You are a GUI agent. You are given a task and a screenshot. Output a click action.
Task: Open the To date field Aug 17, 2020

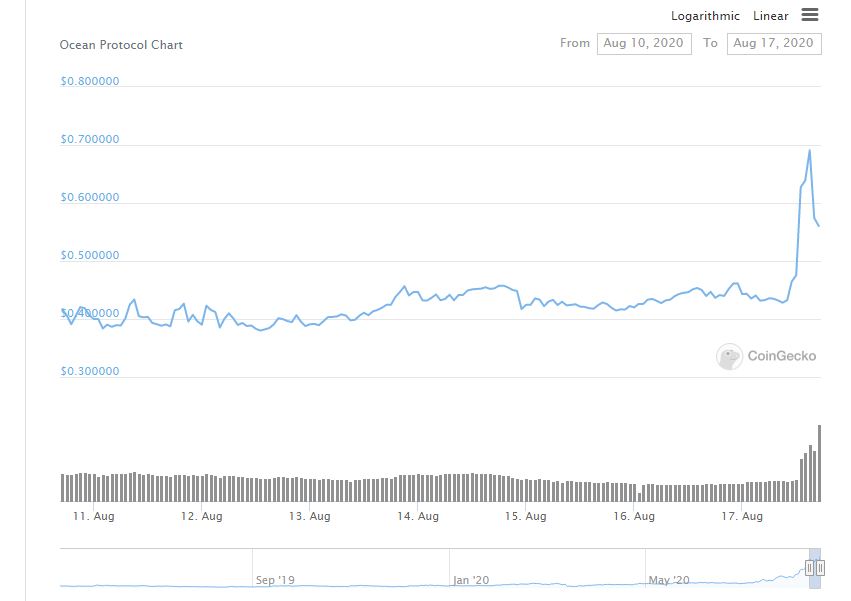pos(774,43)
